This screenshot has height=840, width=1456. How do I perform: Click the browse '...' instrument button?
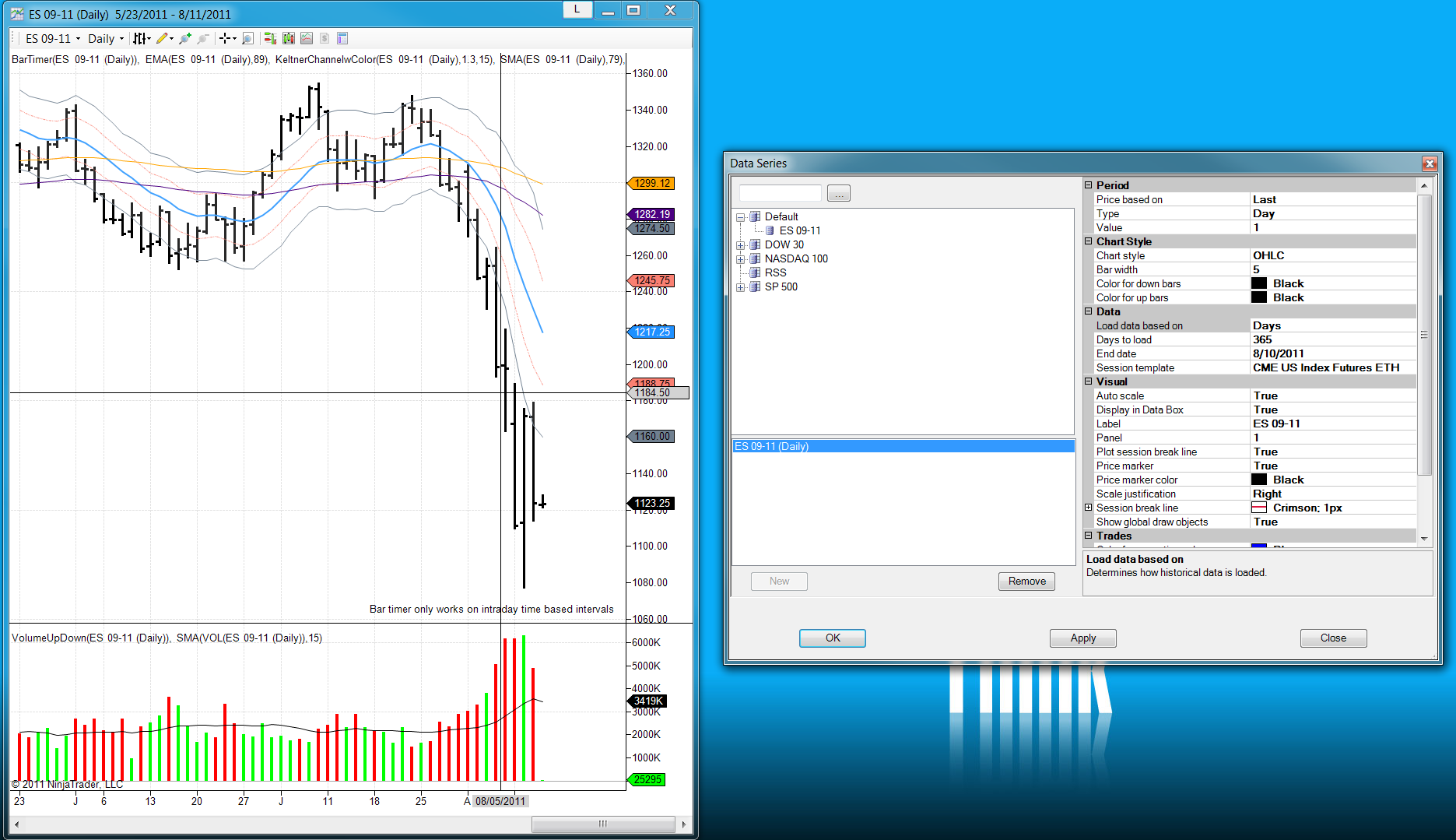pyautogui.click(x=839, y=193)
